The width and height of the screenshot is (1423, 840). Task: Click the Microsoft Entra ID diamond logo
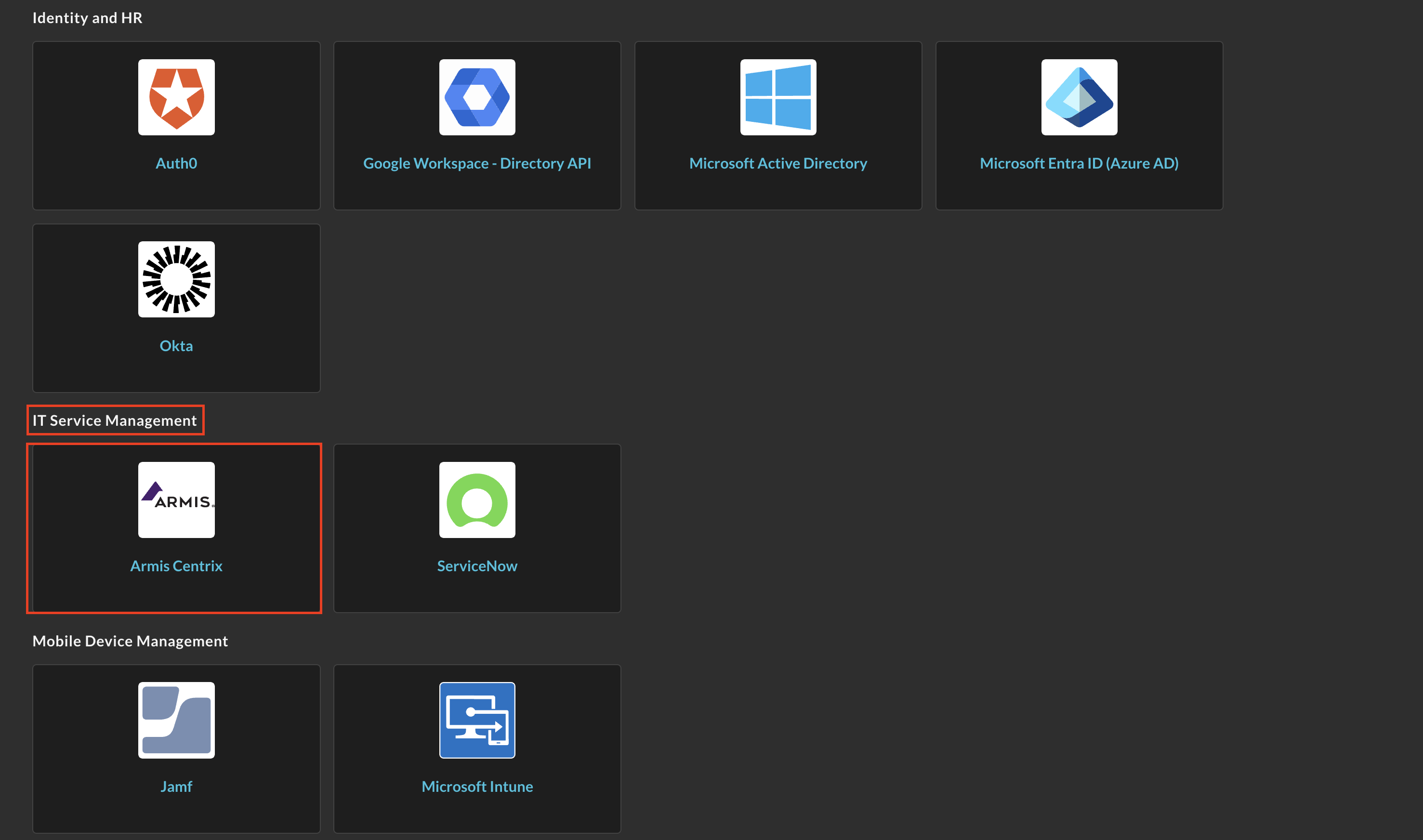coord(1080,97)
